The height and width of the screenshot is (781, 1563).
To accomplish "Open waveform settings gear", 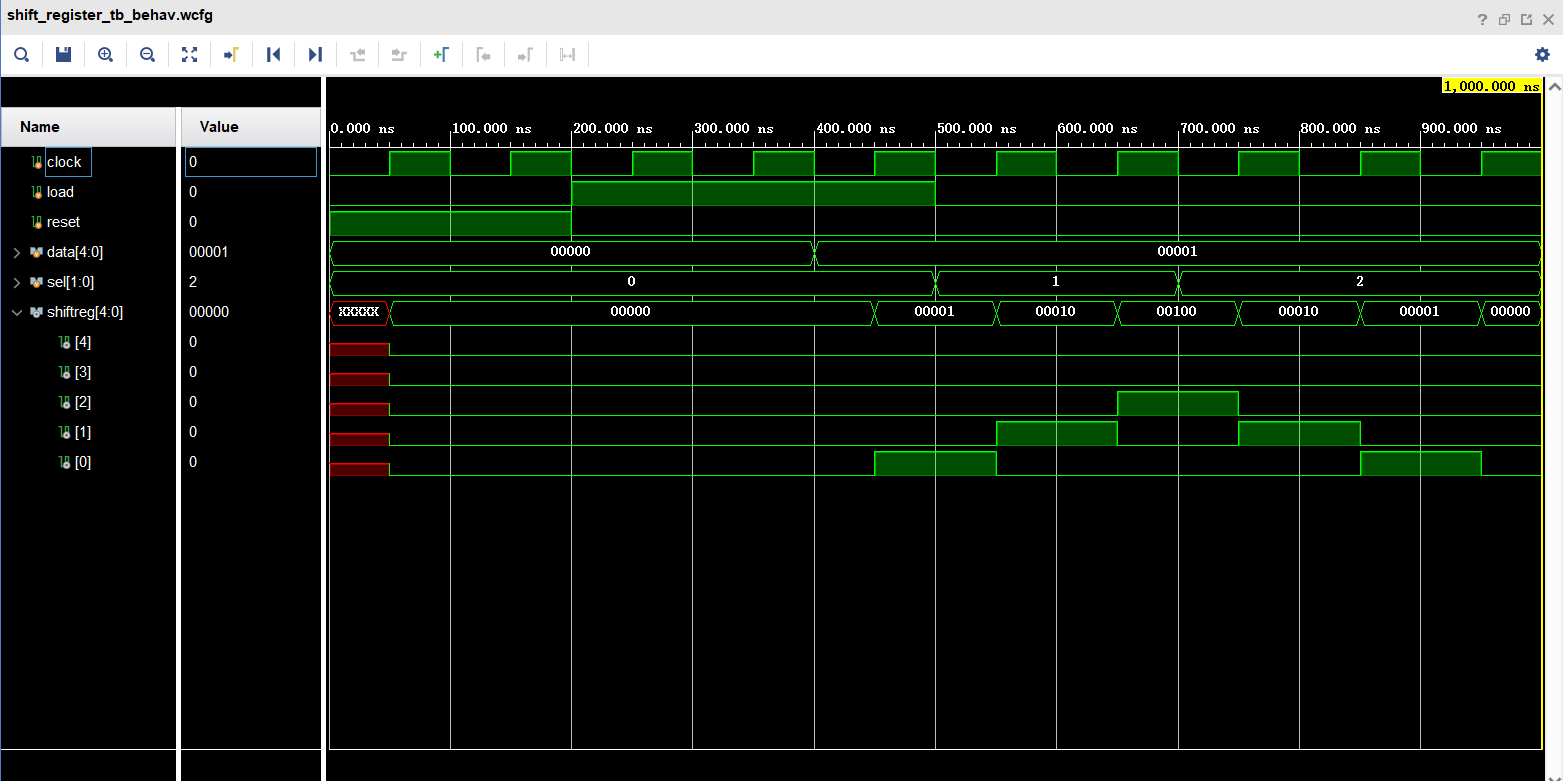I will pyautogui.click(x=1542, y=55).
